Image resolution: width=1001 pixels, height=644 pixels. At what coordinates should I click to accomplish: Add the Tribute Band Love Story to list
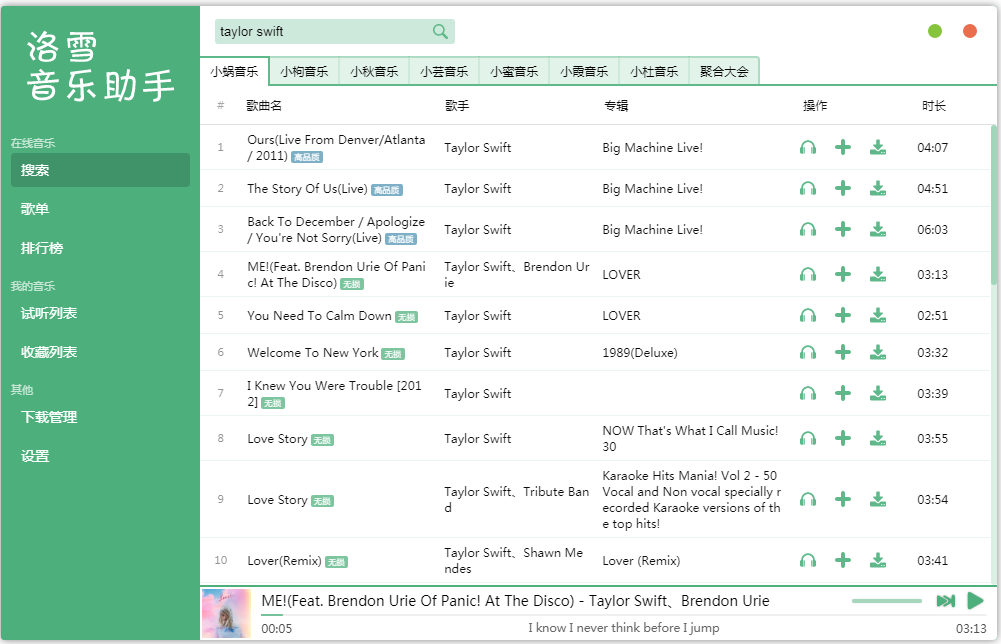point(843,499)
